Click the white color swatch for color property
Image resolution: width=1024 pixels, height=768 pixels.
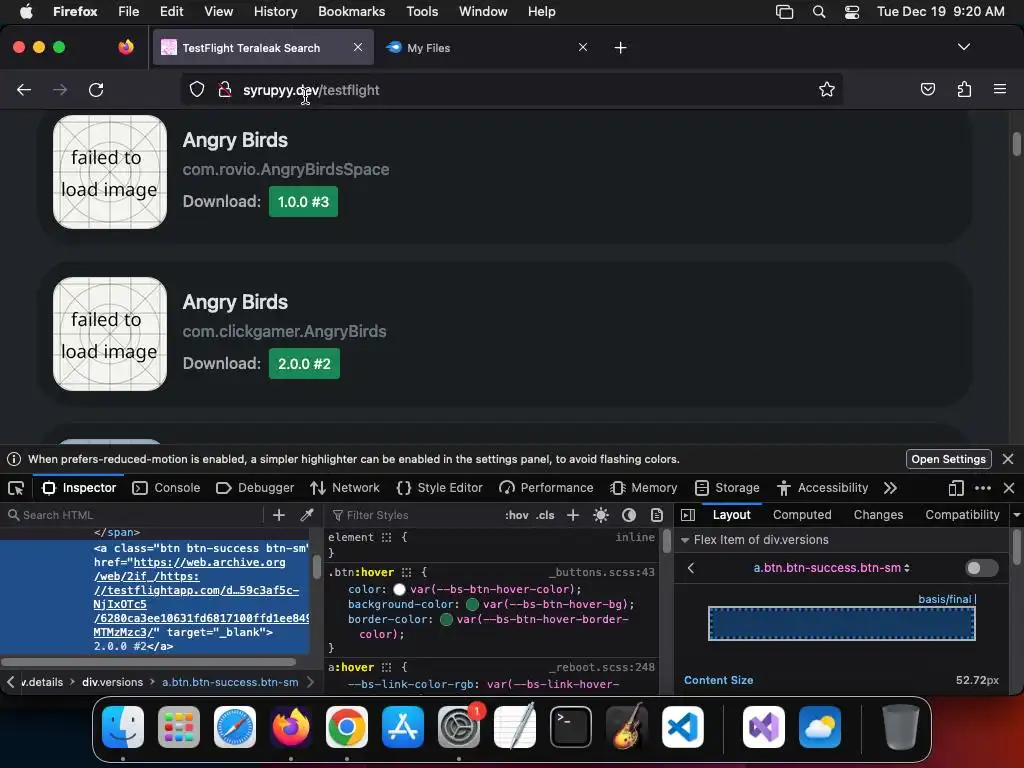pyautogui.click(x=400, y=590)
